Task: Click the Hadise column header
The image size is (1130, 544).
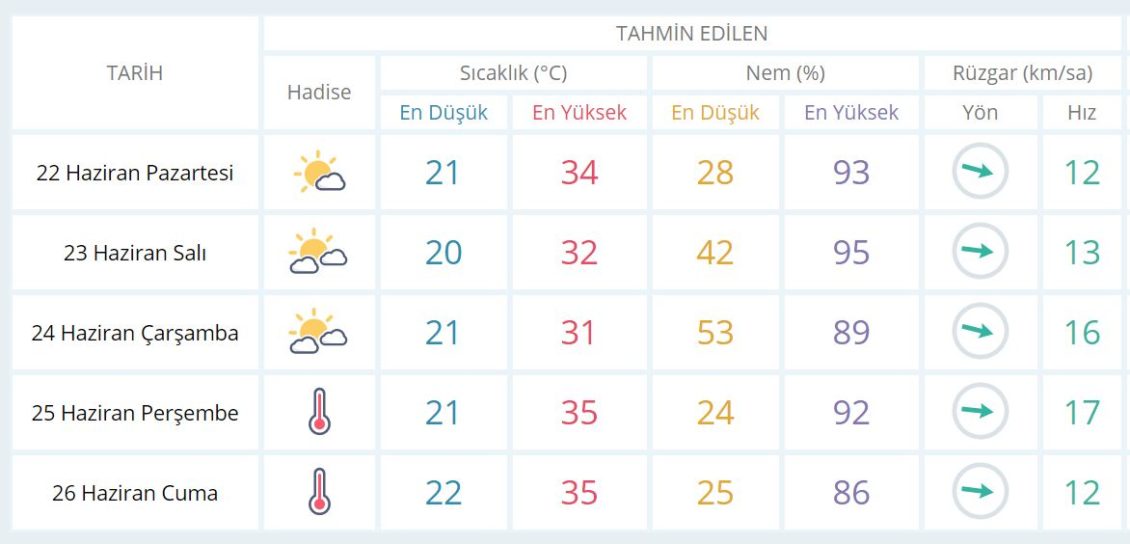Action: tap(319, 92)
